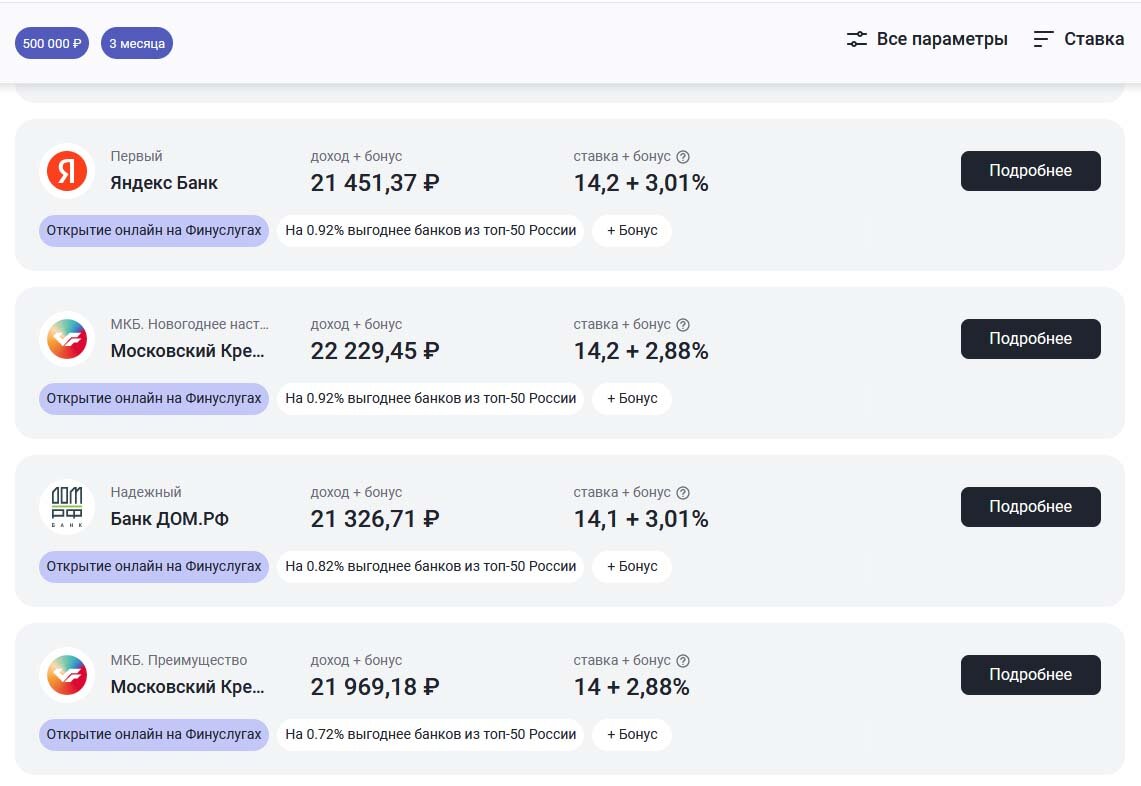Click the 14,2 + 2,88% rate value
The height and width of the screenshot is (786, 1141).
click(x=641, y=352)
